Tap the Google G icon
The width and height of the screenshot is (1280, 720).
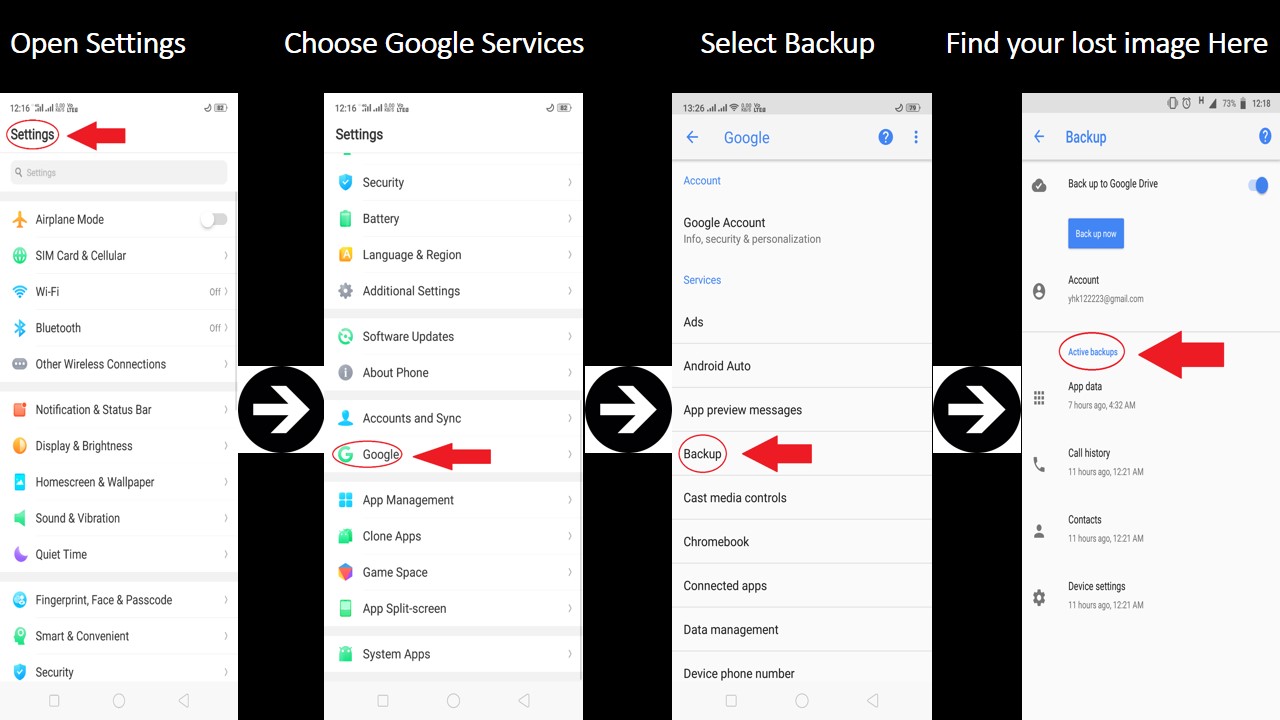345,454
